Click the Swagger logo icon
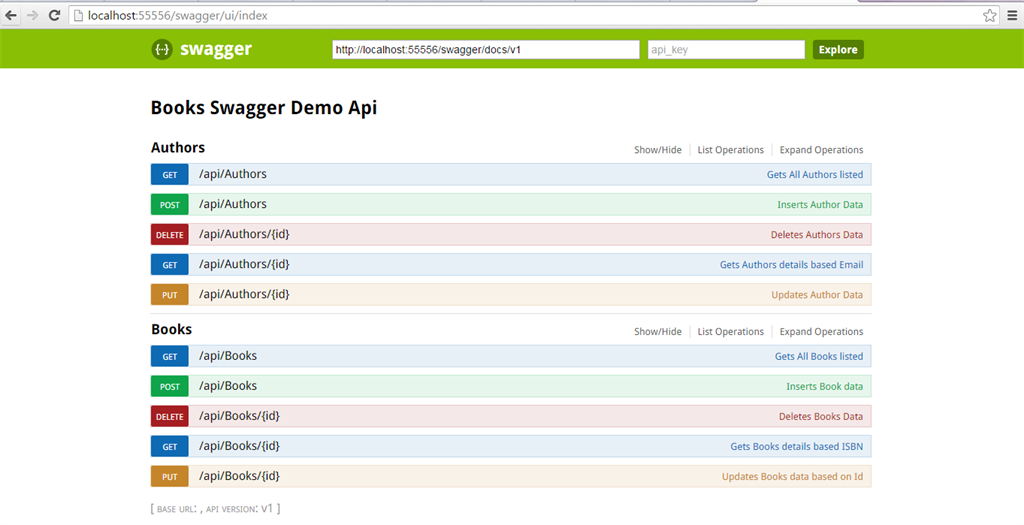This screenshot has width=1024, height=525. (162, 49)
